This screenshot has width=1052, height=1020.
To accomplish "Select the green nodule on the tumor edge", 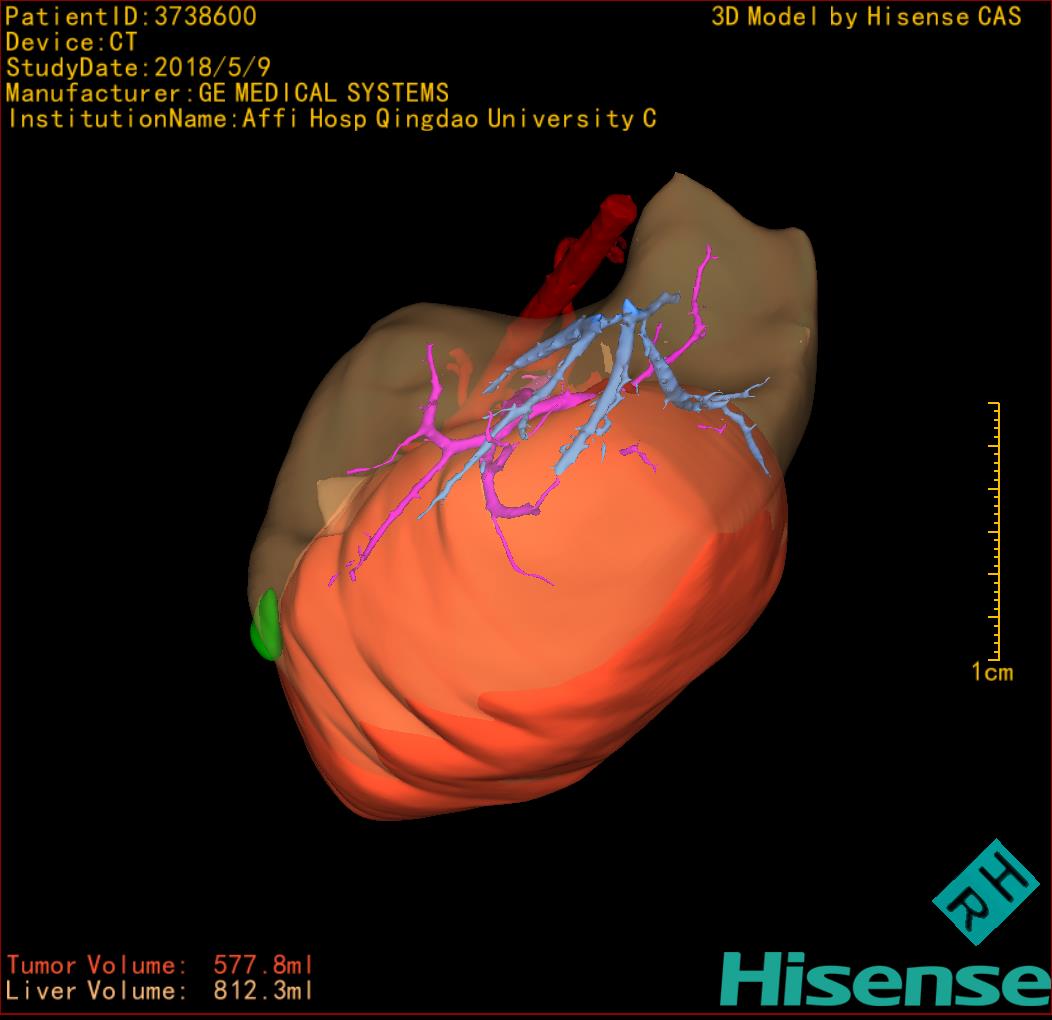I will click(x=265, y=627).
